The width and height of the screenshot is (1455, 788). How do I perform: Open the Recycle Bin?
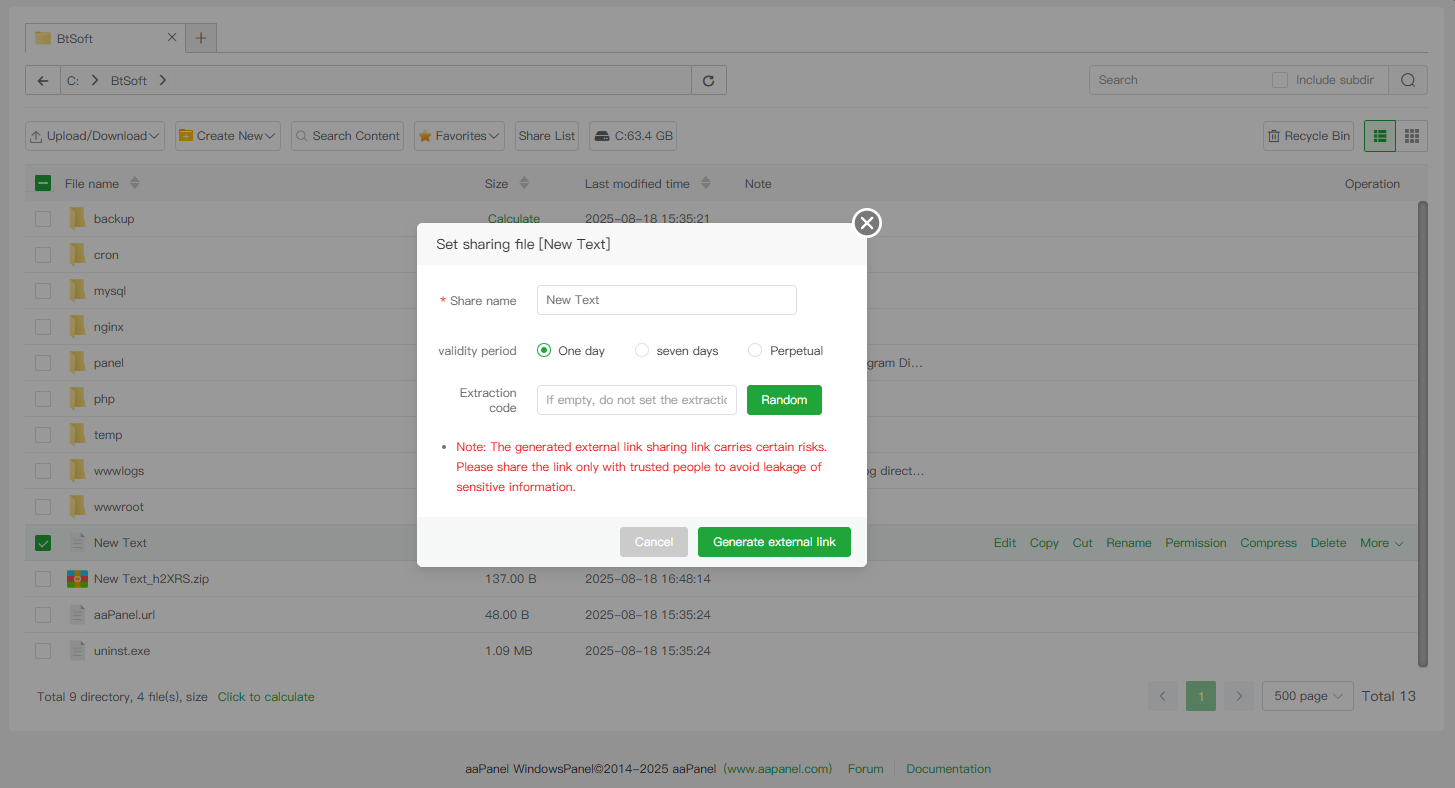(1308, 136)
